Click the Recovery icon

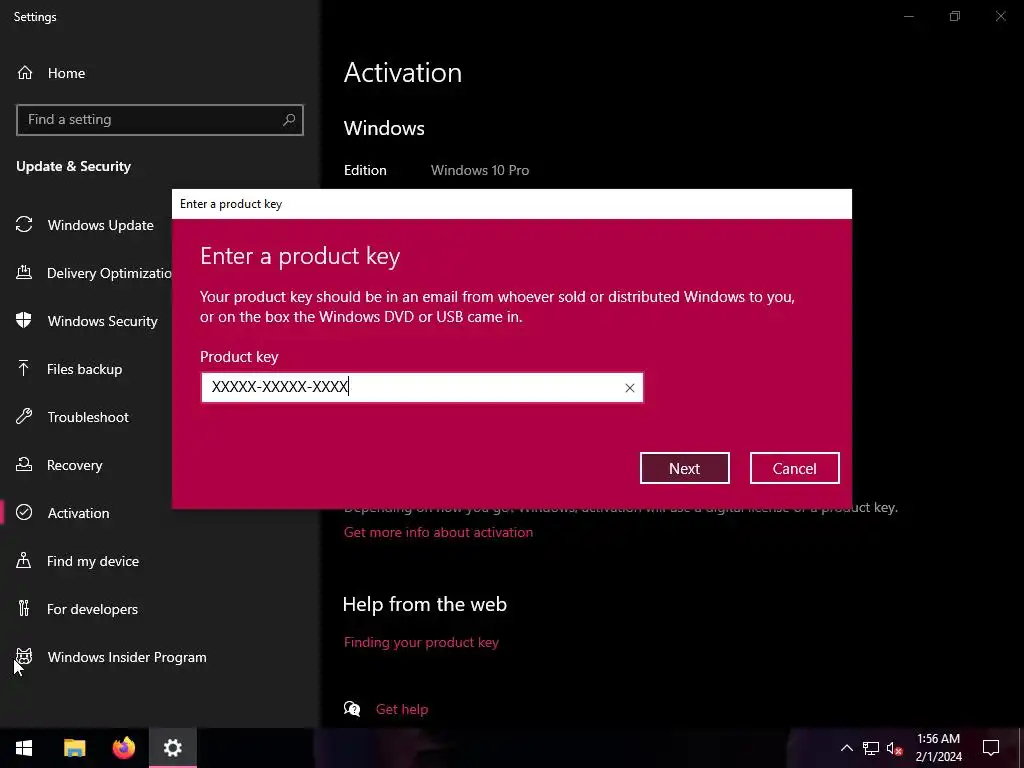click(24, 464)
